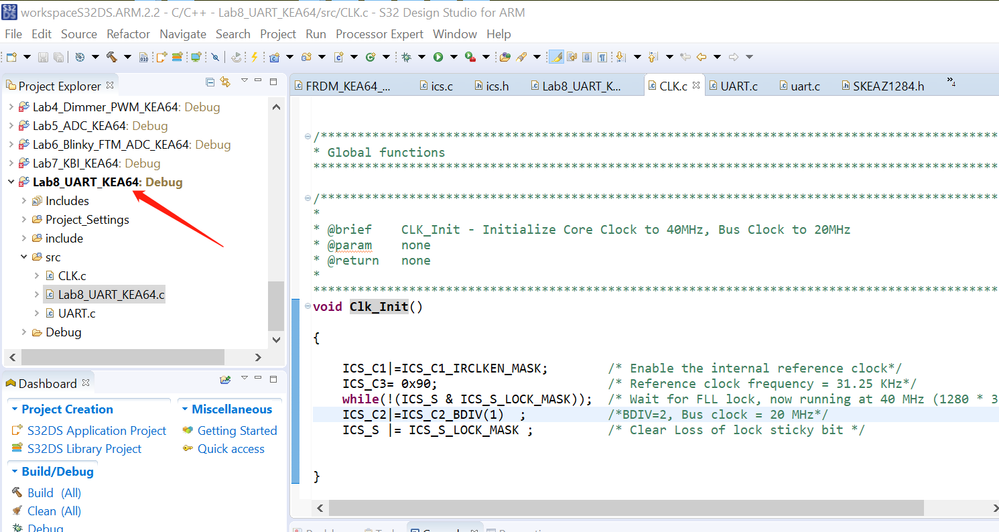Toggle Mark Occurrences highlighter icon
The width and height of the screenshot is (999, 532).
[x=556, y=57]
